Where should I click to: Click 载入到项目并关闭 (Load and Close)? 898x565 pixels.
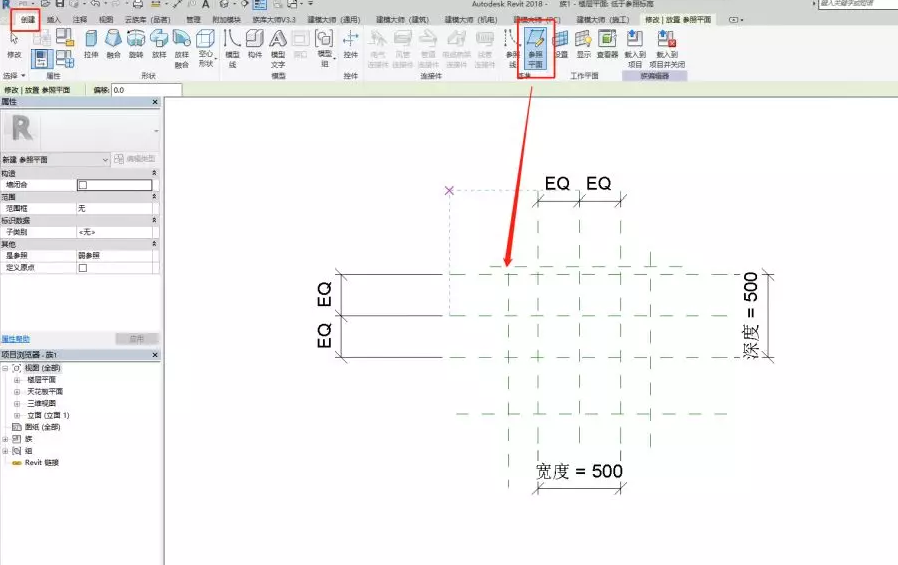coord(667,48)
